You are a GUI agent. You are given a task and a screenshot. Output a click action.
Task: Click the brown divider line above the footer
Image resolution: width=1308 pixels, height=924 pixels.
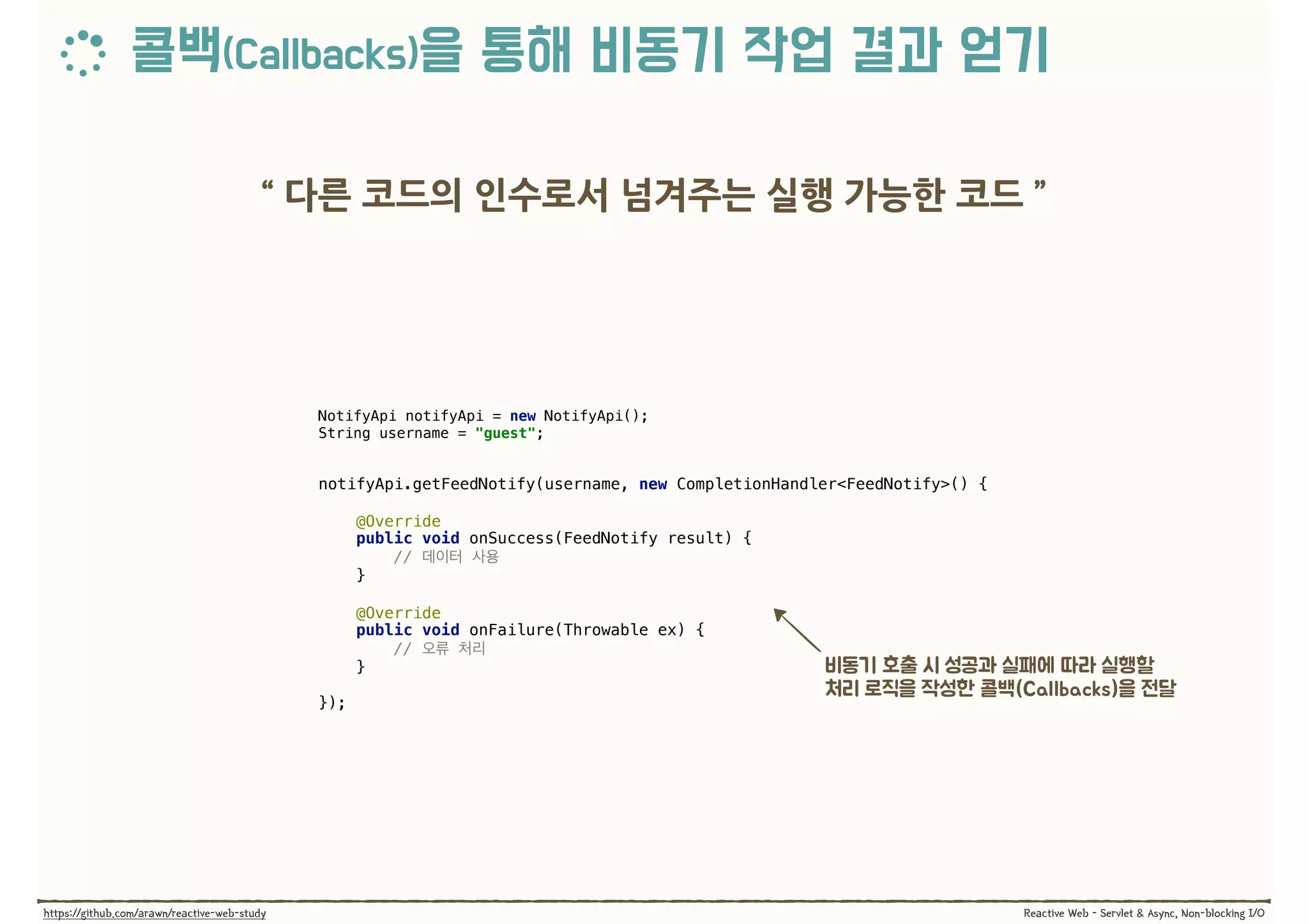coord(653,901)
